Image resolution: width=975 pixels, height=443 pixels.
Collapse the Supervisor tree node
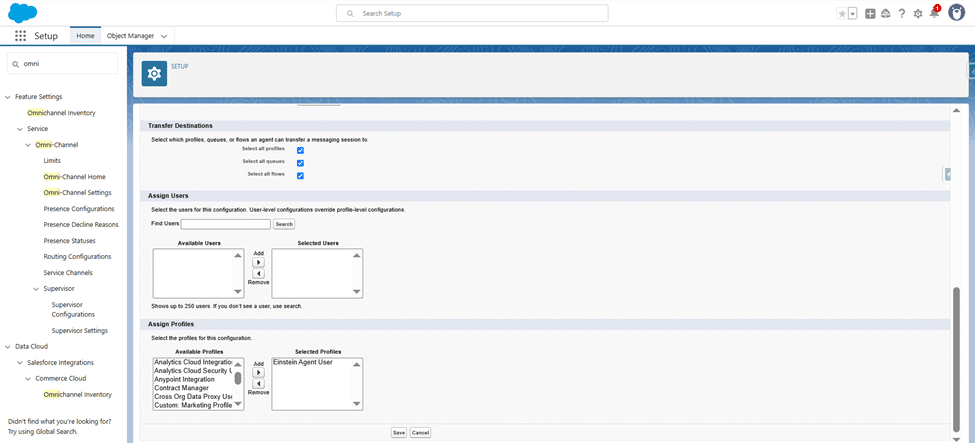36,289
